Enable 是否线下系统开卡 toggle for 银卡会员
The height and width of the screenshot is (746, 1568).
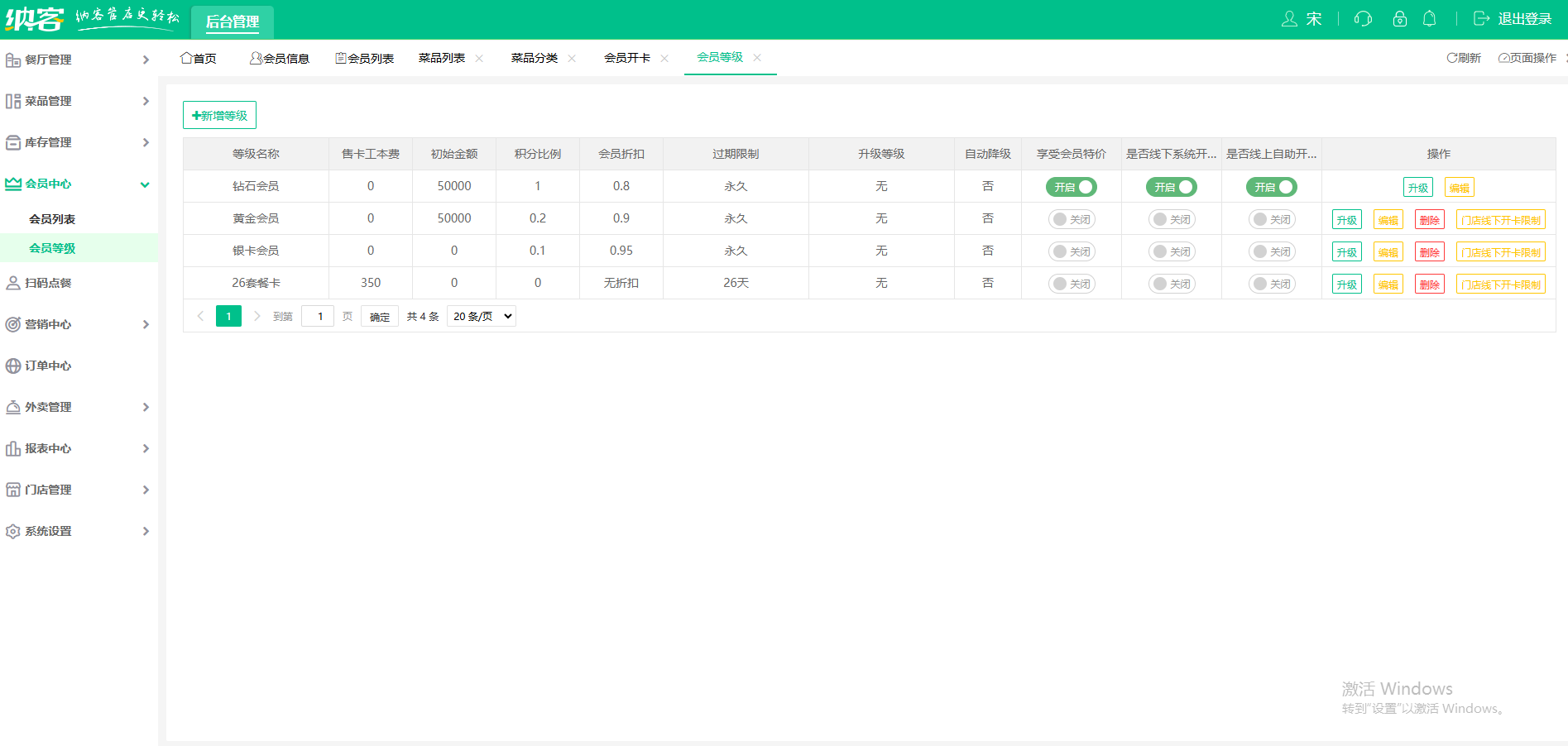pos(1172,252)
